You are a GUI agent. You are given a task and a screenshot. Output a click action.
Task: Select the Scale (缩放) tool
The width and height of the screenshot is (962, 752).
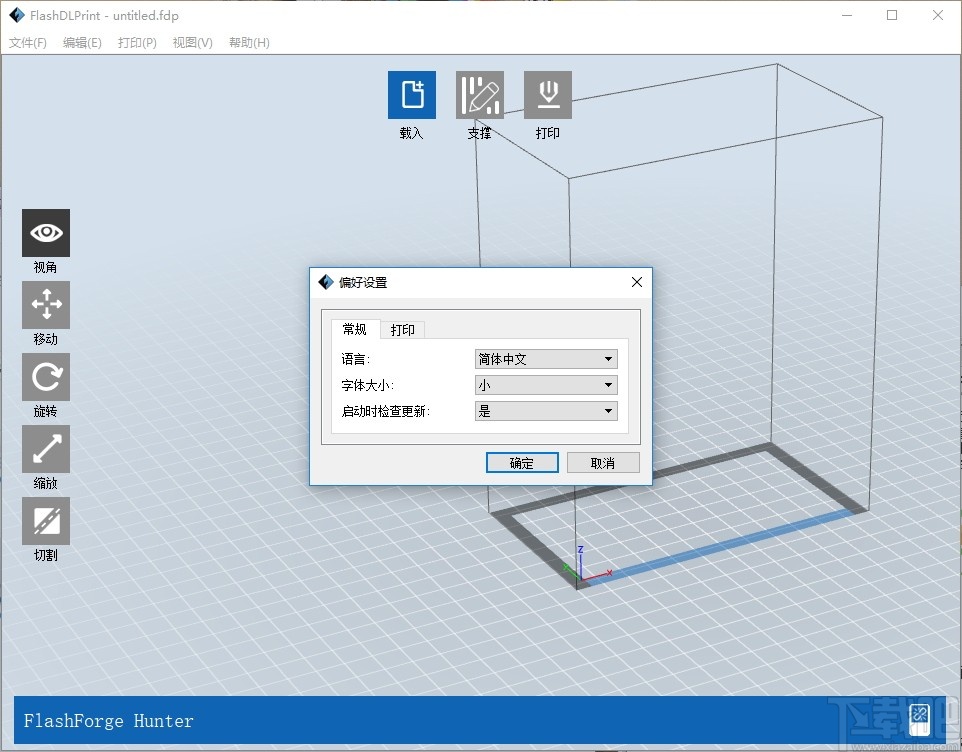[x=45, y=448]
